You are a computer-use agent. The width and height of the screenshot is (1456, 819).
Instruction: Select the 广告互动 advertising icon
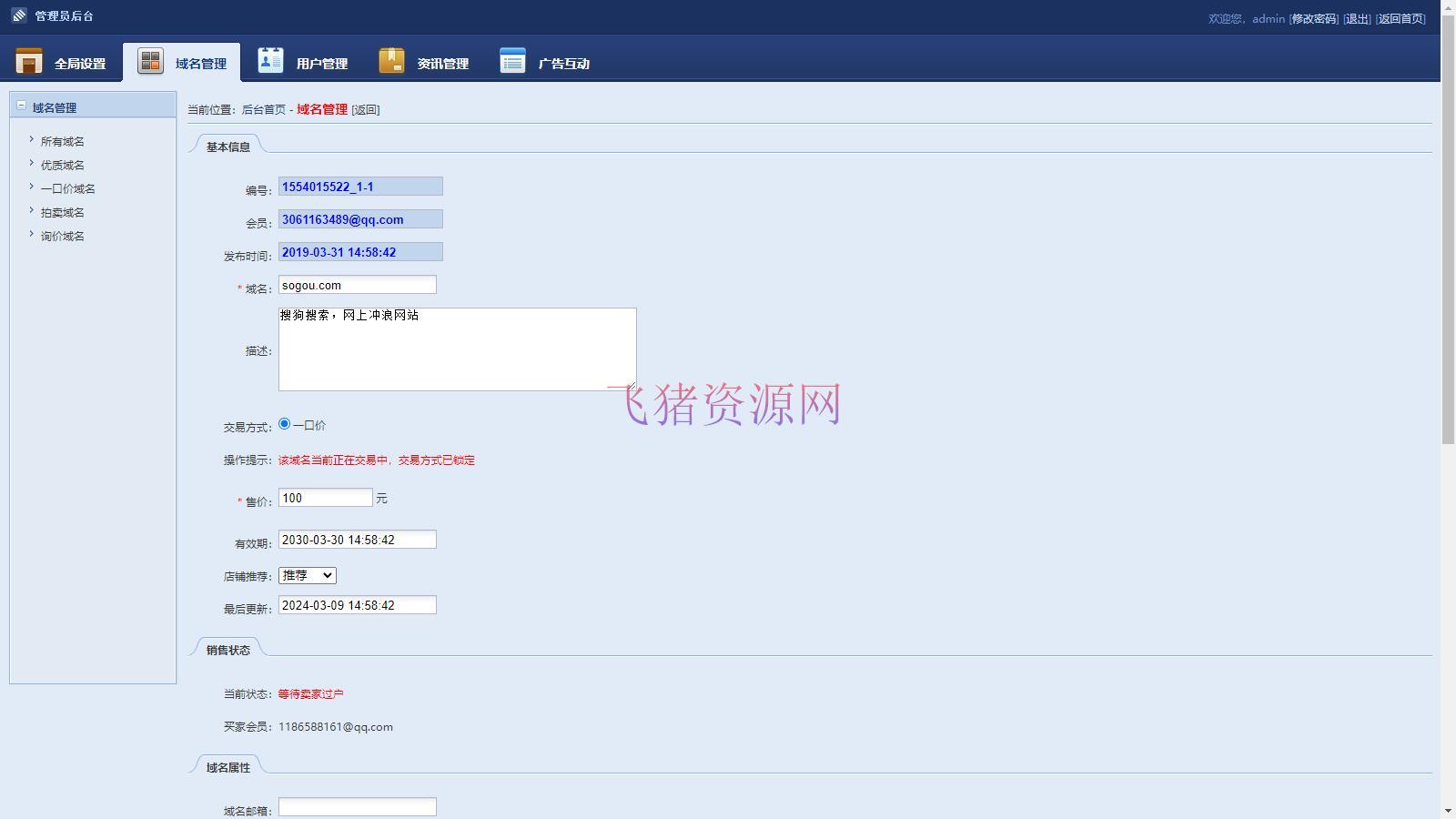[513, 58]
